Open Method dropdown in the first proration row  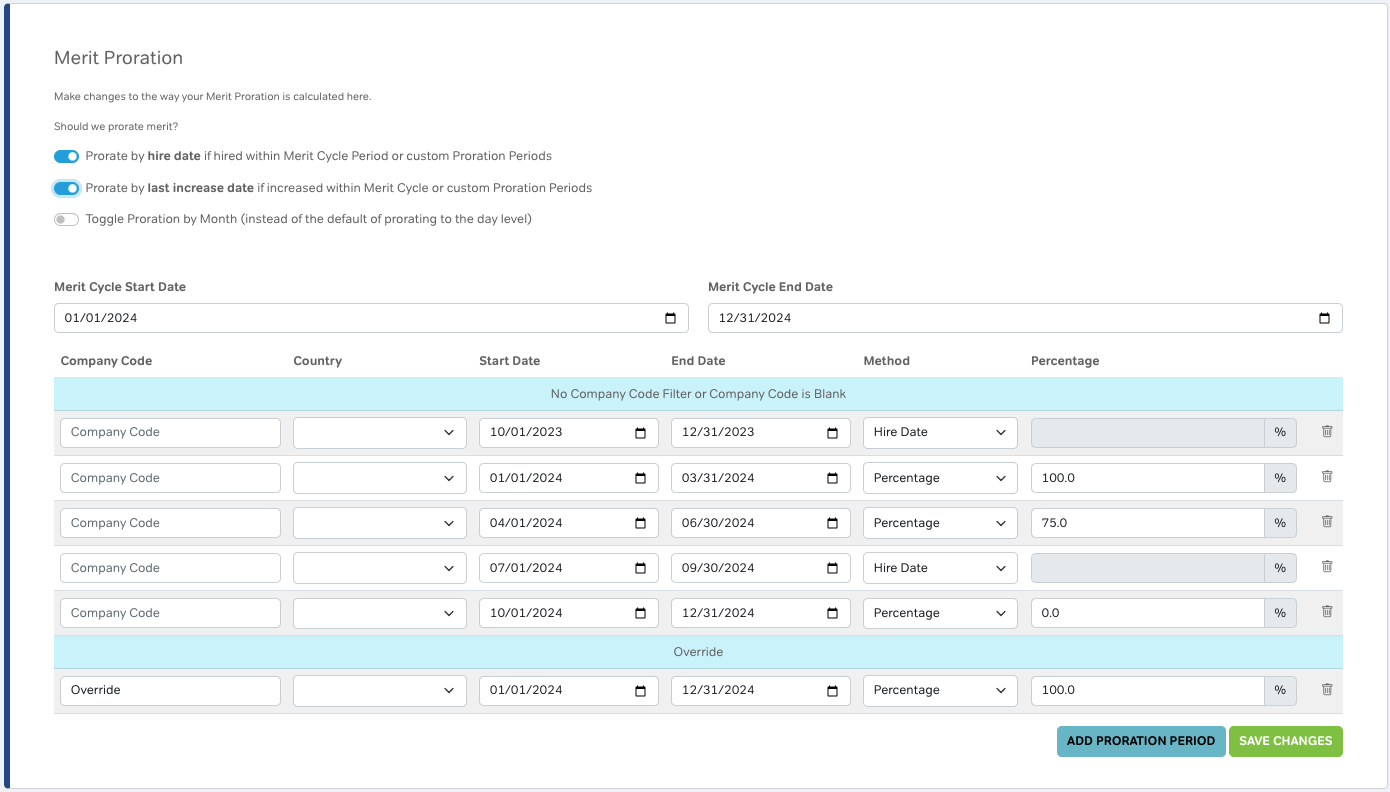pyautogui.click(x=939, y=432)
